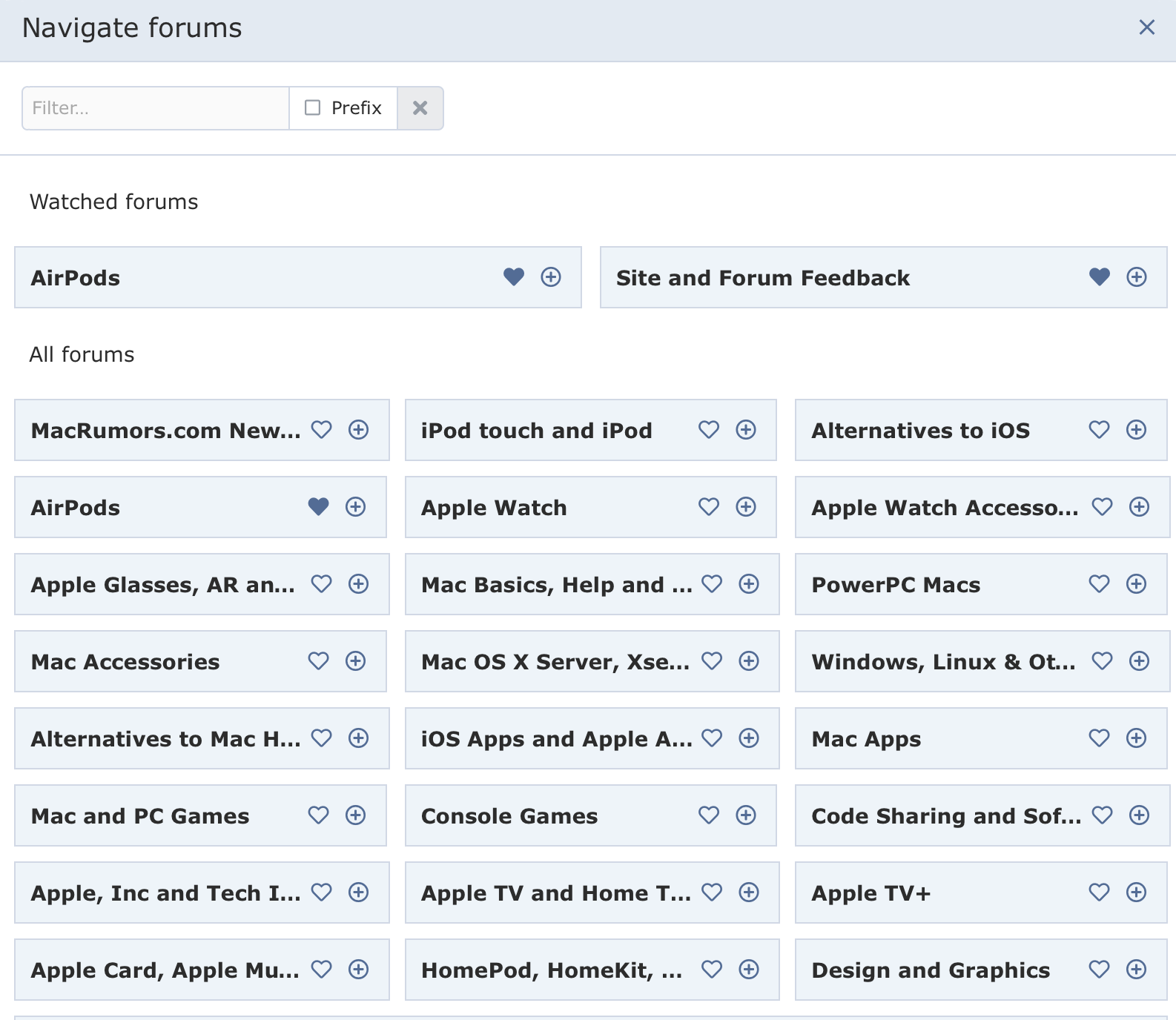Click plus icon for Mac OS X Server

[749, 661]
